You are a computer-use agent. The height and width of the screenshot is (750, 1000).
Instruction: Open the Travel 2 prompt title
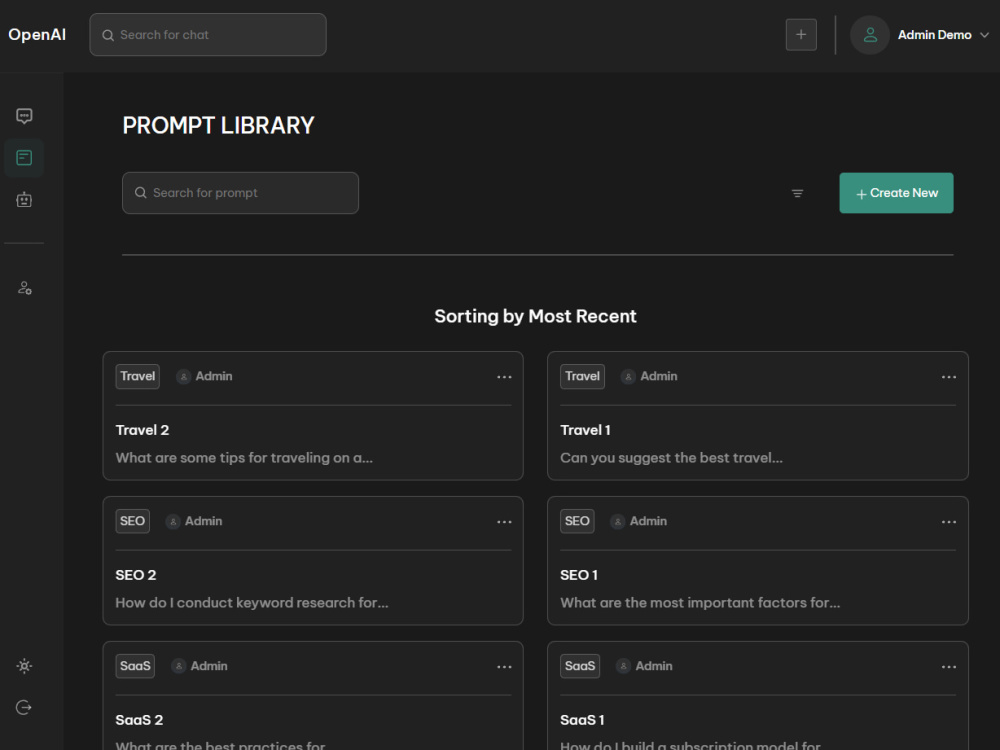(142, 430)
